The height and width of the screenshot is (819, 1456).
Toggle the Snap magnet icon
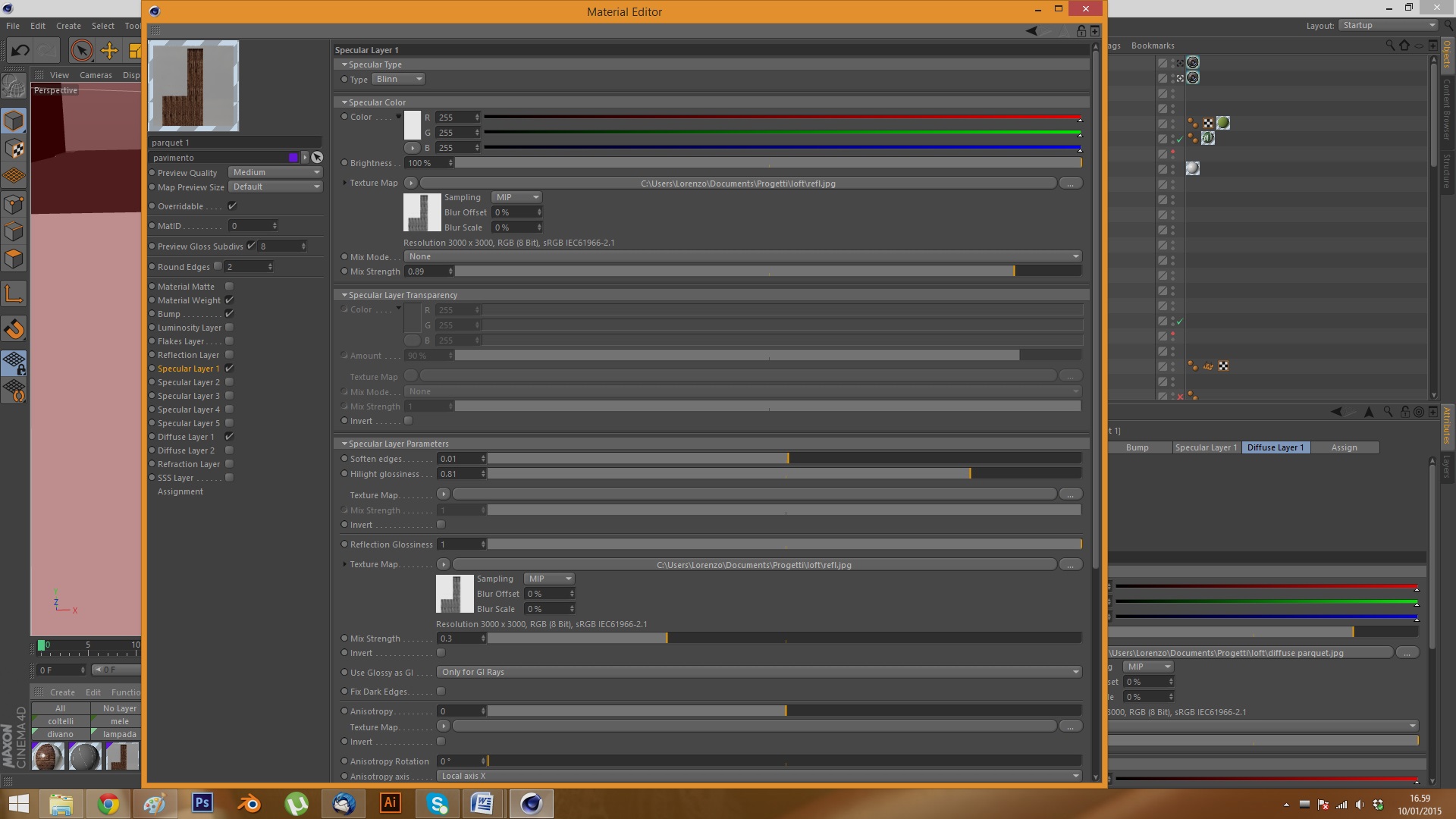[x=14, y=328]
